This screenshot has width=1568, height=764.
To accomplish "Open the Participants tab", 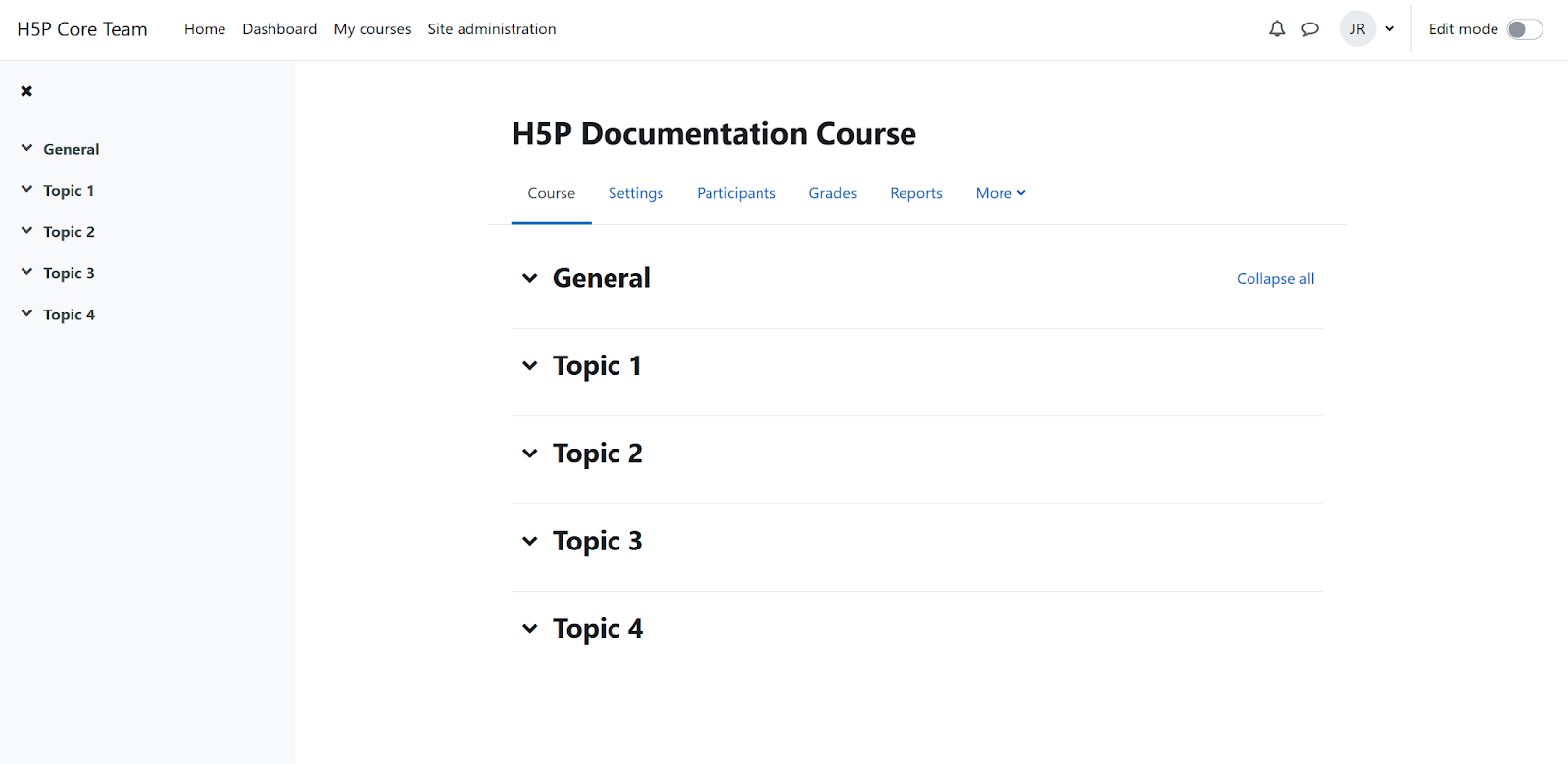I will tap(736, 193).
